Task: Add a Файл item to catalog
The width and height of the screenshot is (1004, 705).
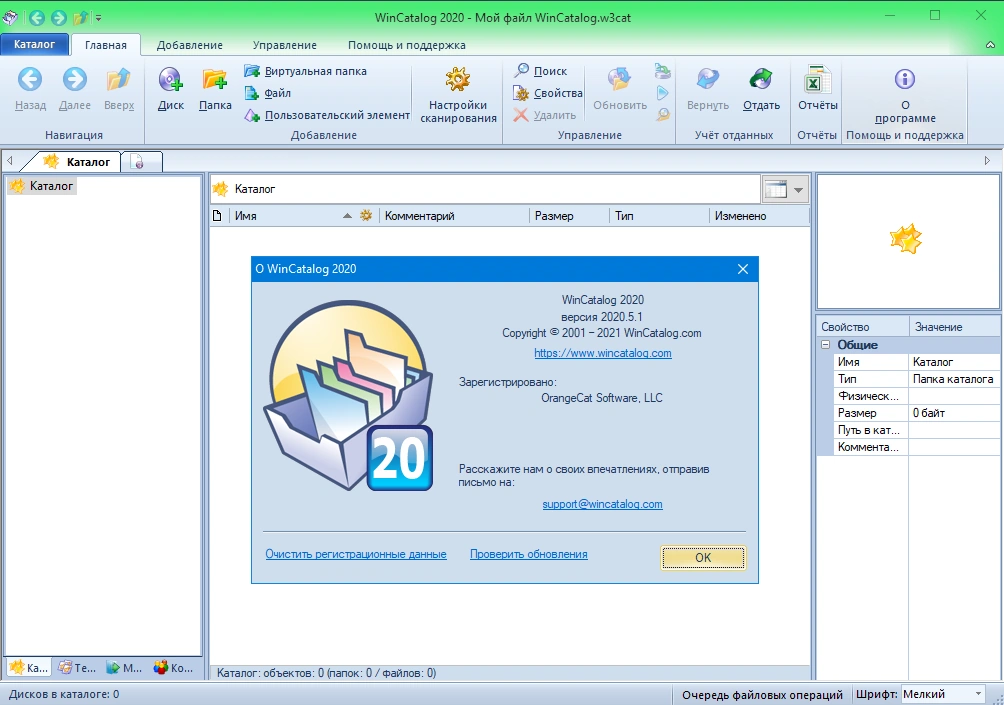Action: [268, 93]
